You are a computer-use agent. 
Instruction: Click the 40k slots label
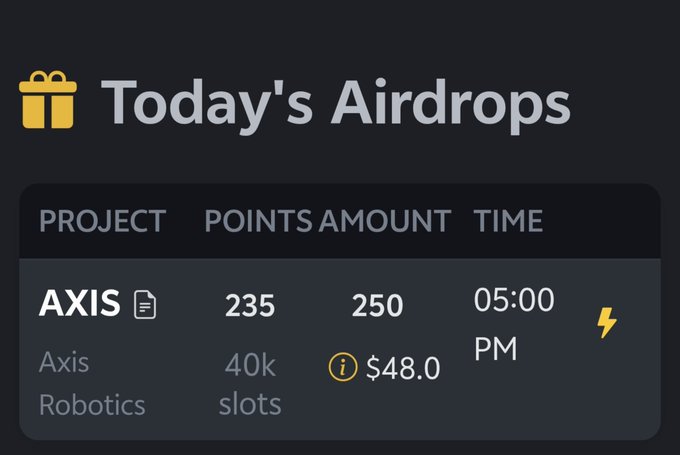coord(250,384)
